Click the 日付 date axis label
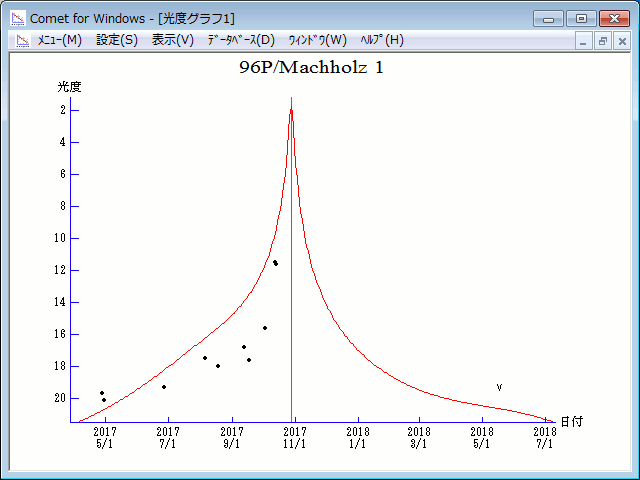This screenshot has width=640, height=480. (571, 421)
